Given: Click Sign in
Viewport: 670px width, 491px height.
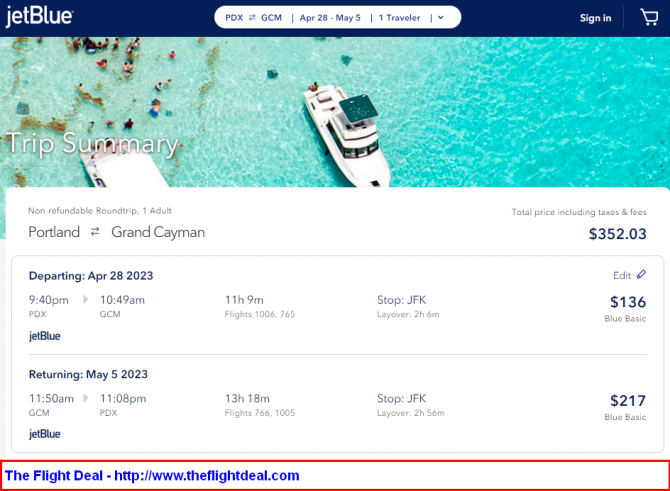Looking at the screenshot, I should (x=595, y=18).
